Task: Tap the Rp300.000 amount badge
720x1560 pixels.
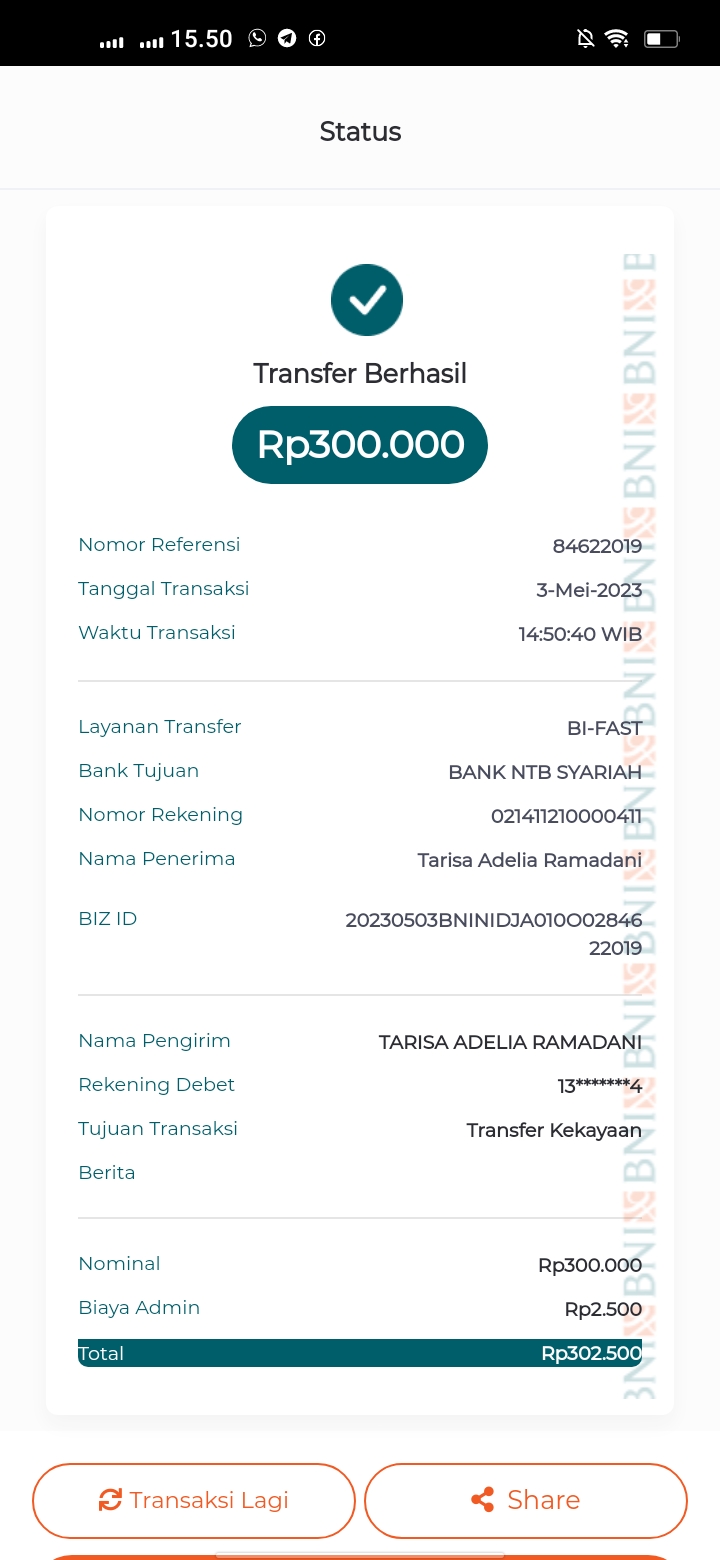Action: coord(360,445)
